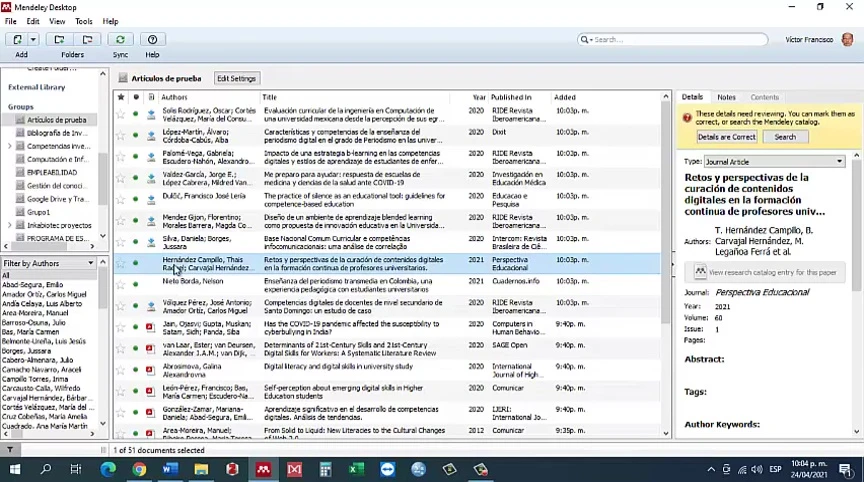
Task: Switch to the Contents tab
Action: 764,97
